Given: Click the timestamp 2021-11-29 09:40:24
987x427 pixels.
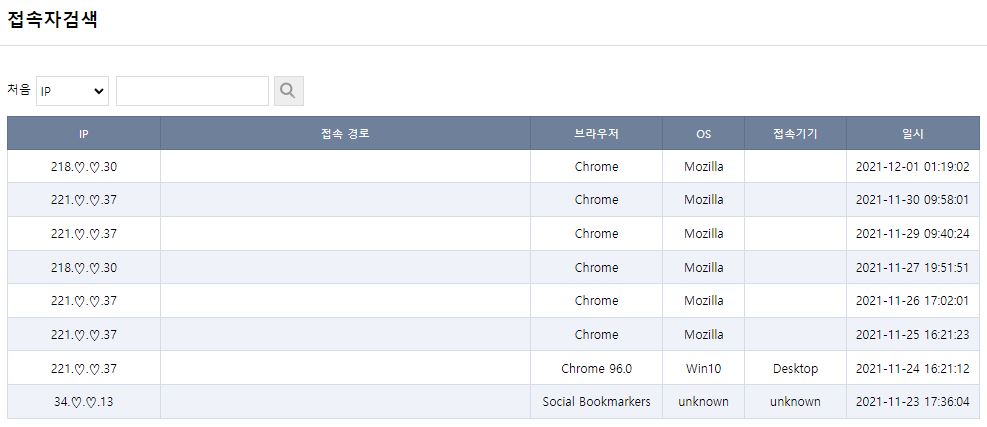Looking at the screenshot, I should [x=913, y=234].
